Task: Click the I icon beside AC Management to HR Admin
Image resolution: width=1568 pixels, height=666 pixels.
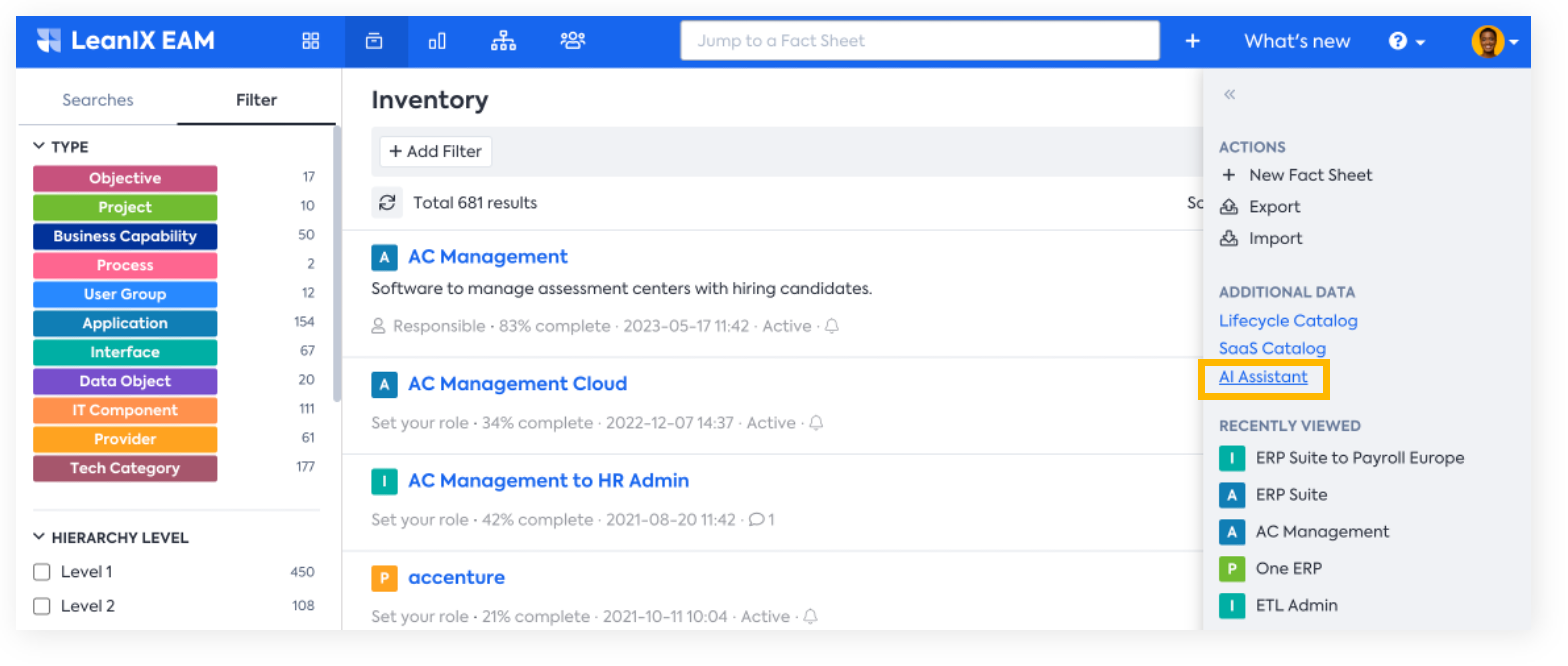Action: coord(384,481)
